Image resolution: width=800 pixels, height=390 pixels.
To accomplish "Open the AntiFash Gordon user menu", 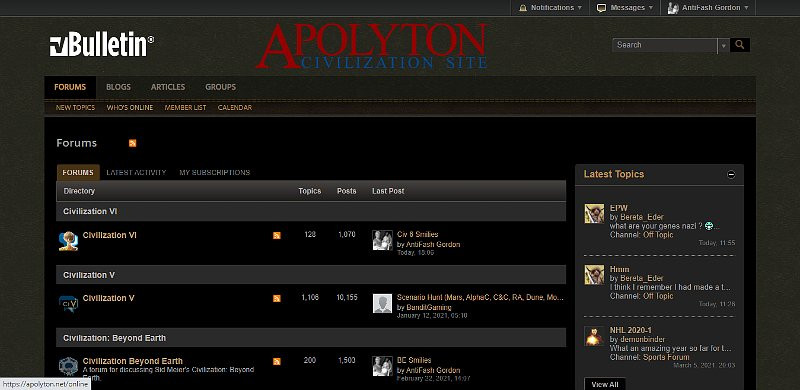I will click(x=708, y=8).
